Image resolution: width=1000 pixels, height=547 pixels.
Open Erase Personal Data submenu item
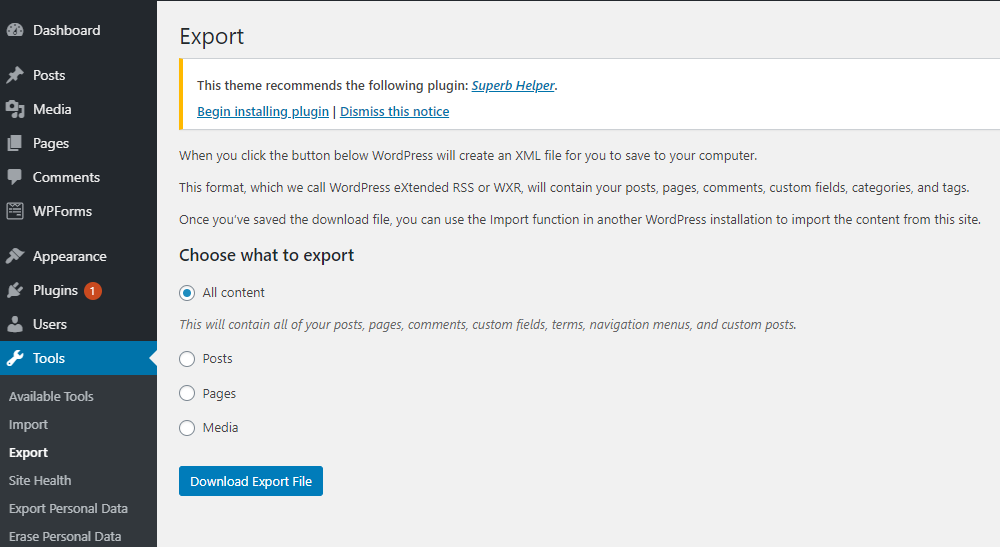pyautogui.click(x=65, y=537)
